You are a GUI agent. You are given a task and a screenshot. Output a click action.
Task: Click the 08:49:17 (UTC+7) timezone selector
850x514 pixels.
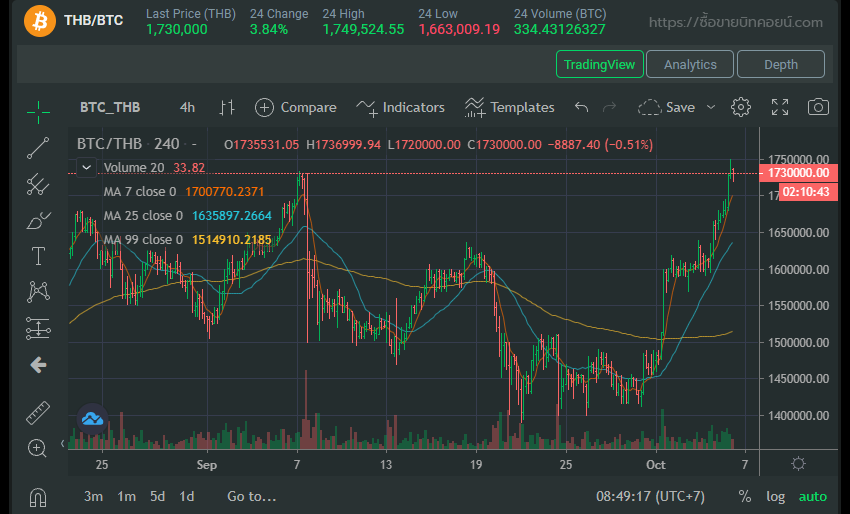[651, 496]
